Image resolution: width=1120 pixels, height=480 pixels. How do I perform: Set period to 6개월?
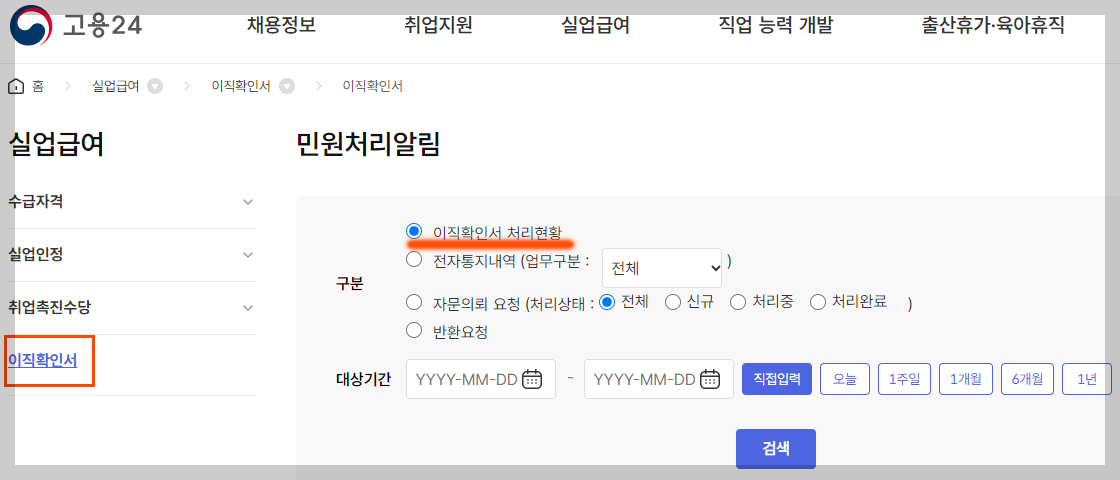point(1027,379)
